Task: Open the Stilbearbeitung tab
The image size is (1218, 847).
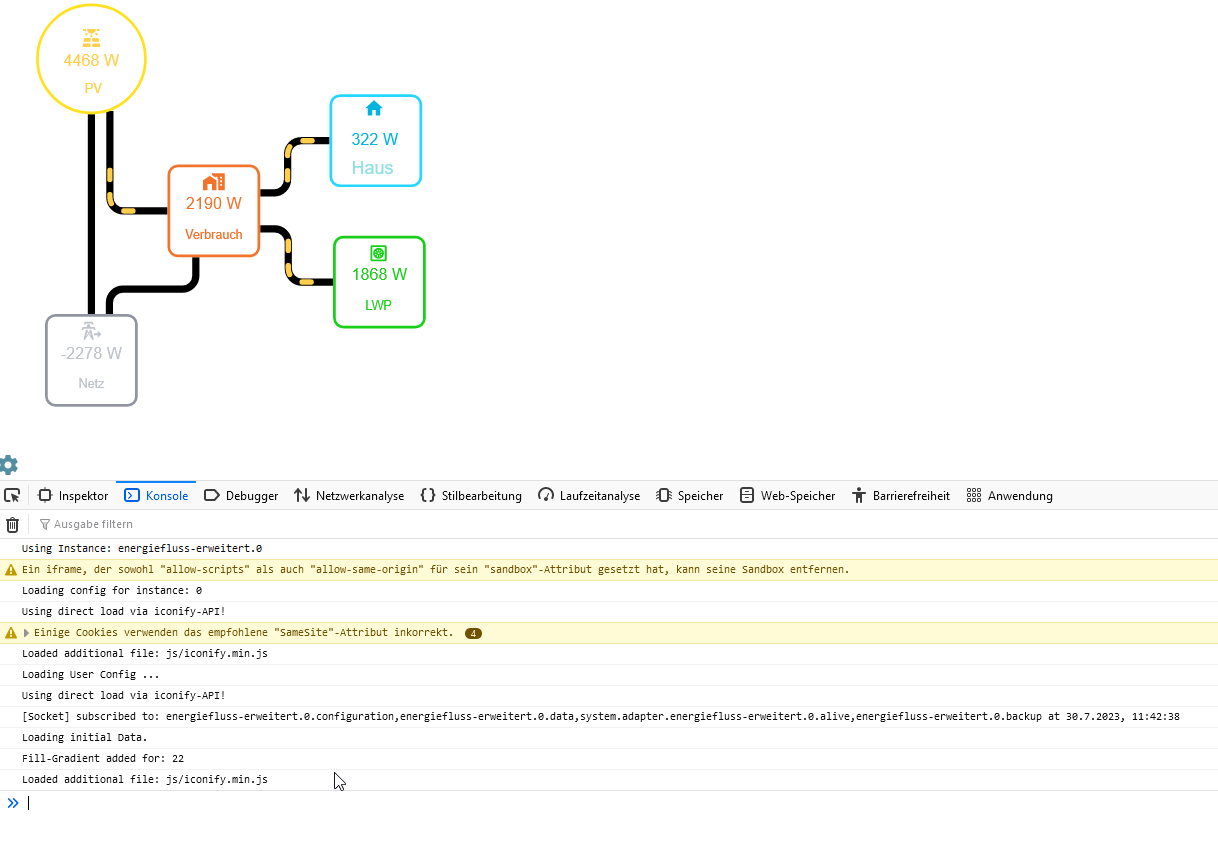Action: click(471, 495)
